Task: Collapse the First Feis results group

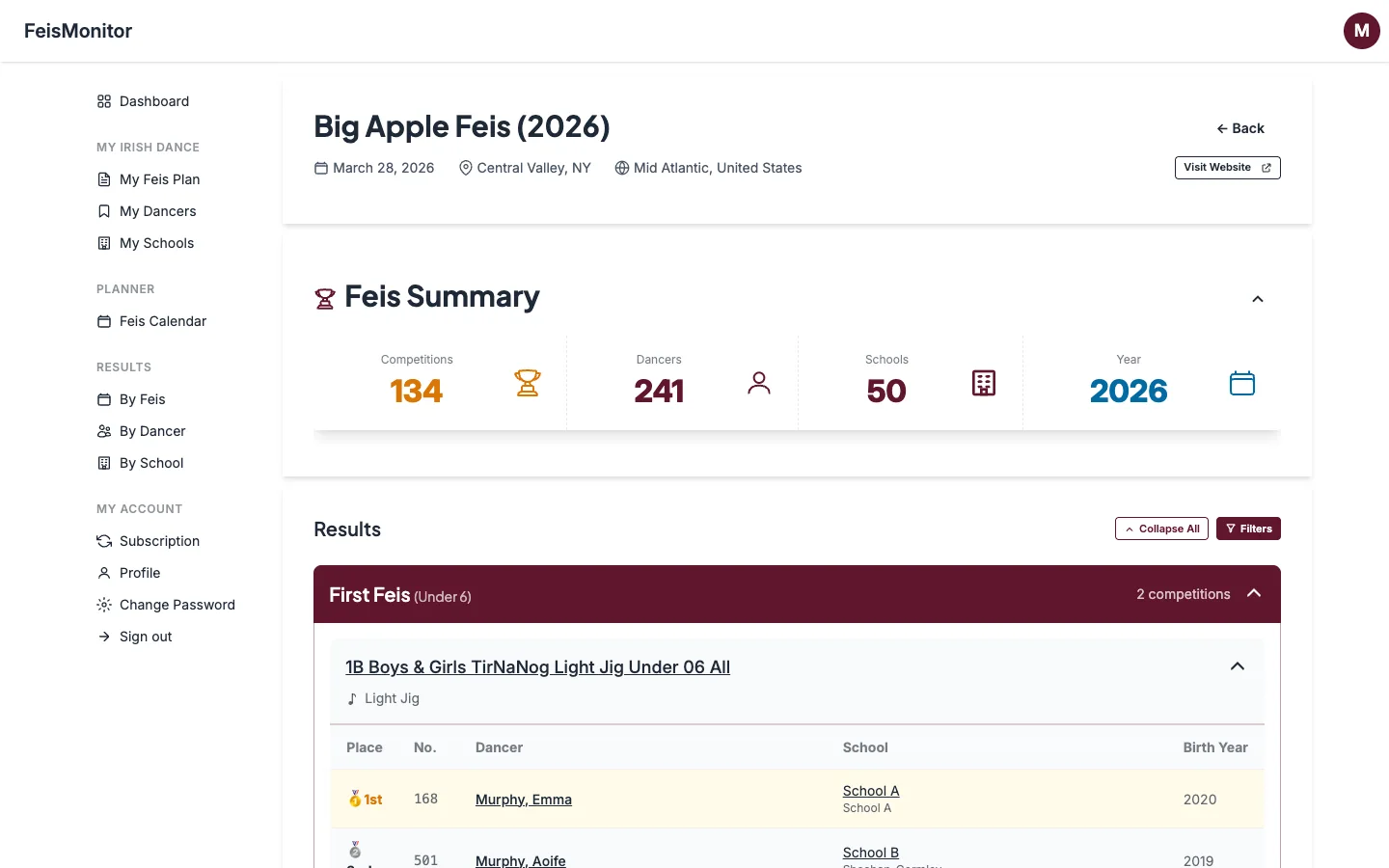Action: (1253, 594)
